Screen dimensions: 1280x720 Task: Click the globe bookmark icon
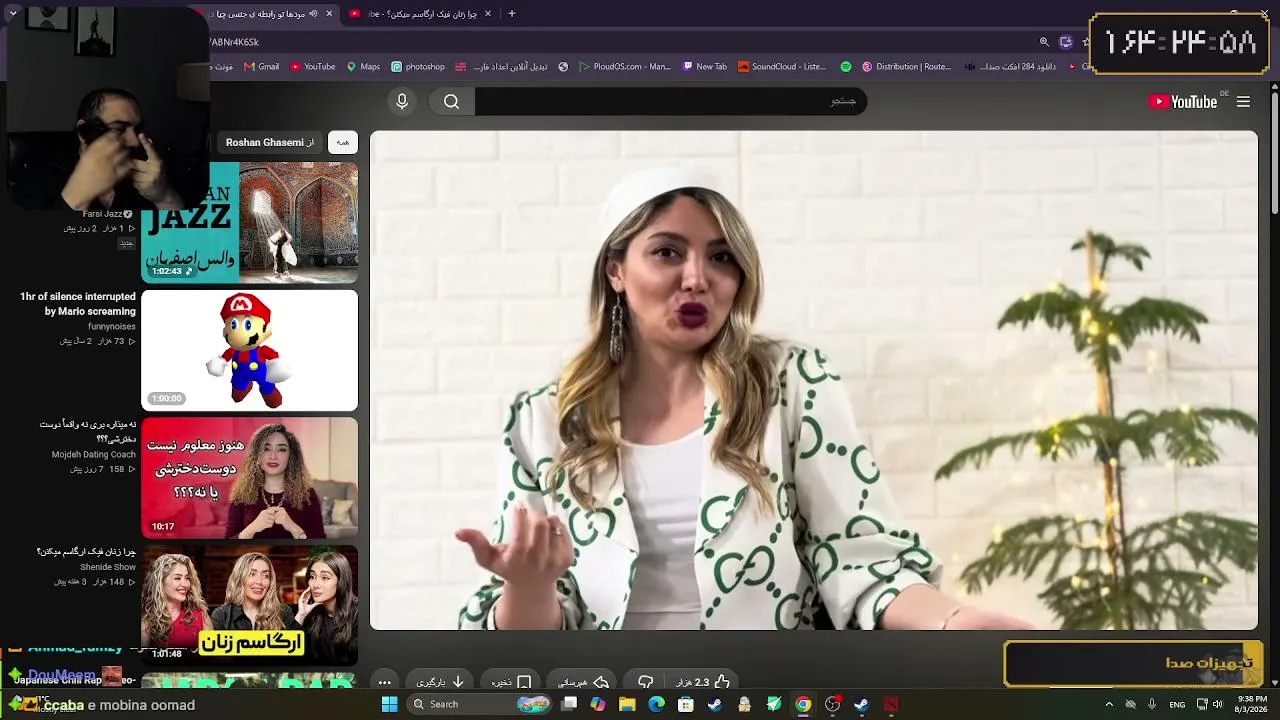tap(563, 67)
